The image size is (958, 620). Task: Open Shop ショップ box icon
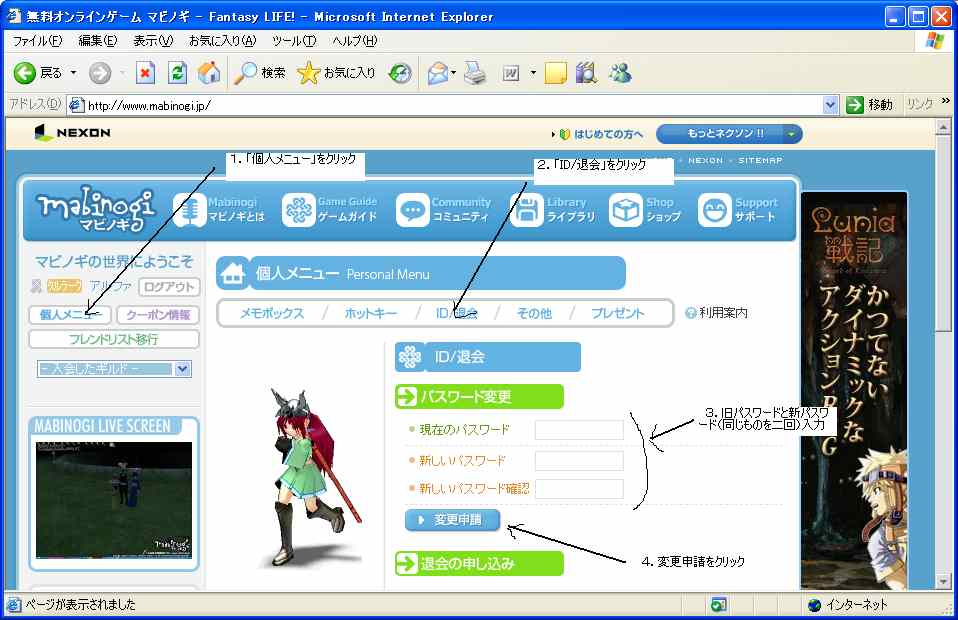pyautogui.click(x=626, y=210)
